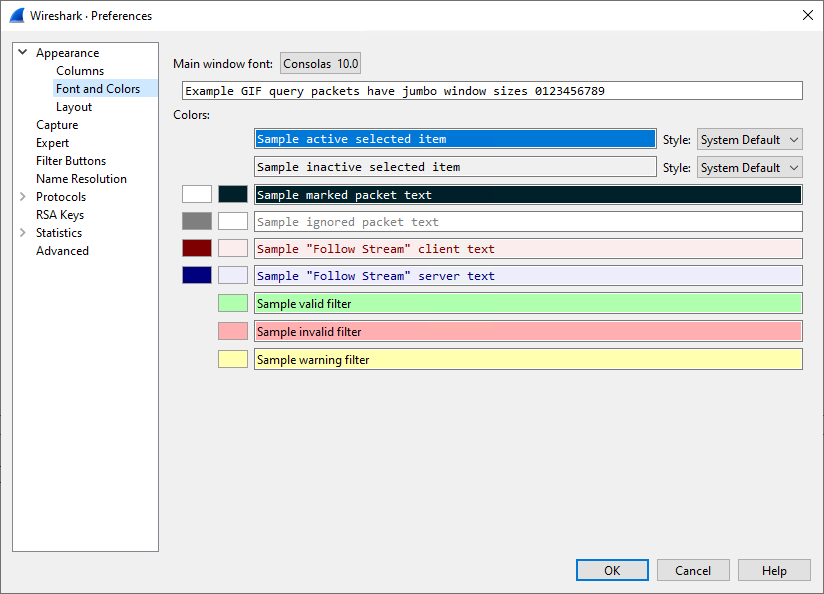Collapse the Appearance tree section
824x594 pixels.
(22, 52)
